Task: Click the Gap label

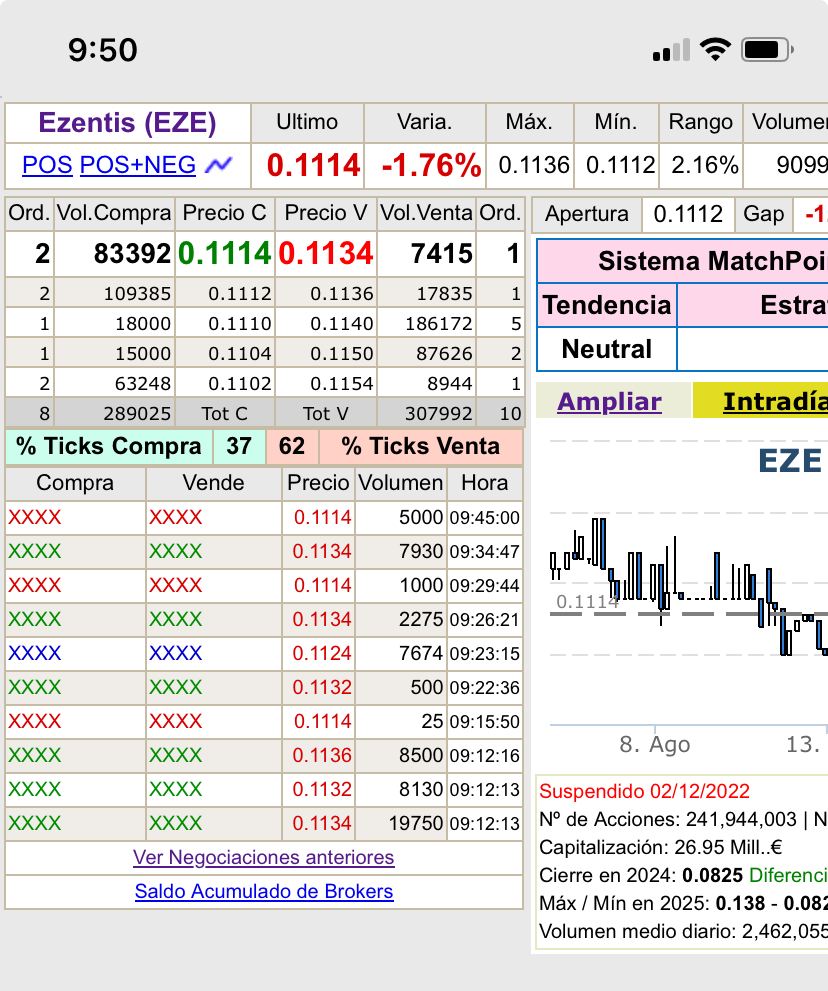Action: [764, 214]
